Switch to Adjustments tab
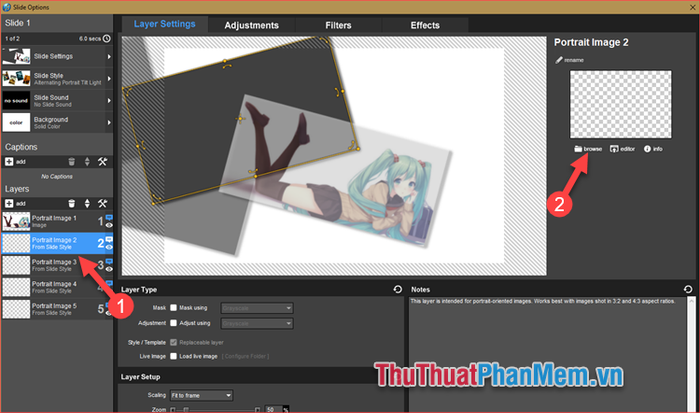Image resolution: width=700 pixels, height=413 pixels. [x=251, y=25]
